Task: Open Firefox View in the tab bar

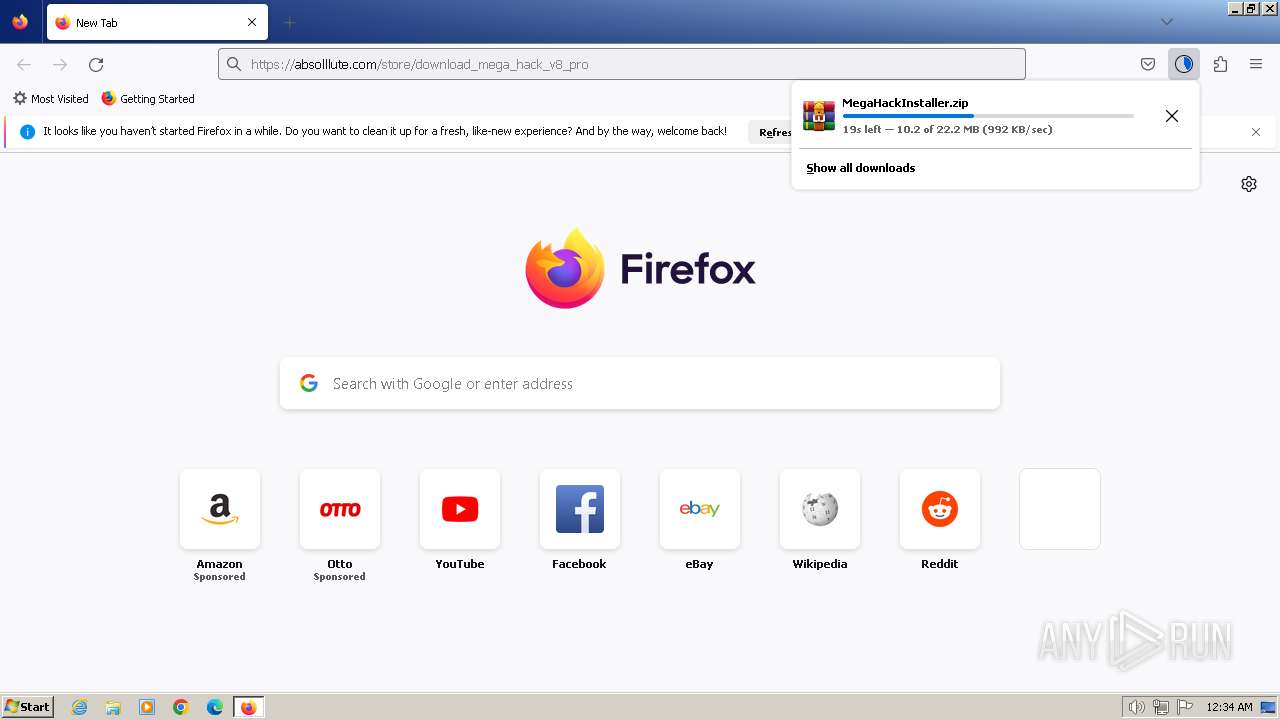Action: tap(20, 22)
